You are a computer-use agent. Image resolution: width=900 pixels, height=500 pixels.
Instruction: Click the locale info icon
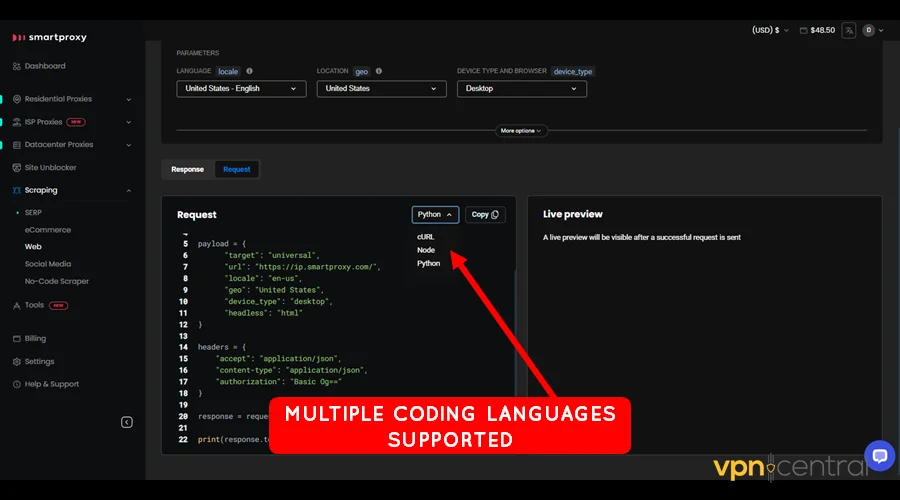point(249,71)
